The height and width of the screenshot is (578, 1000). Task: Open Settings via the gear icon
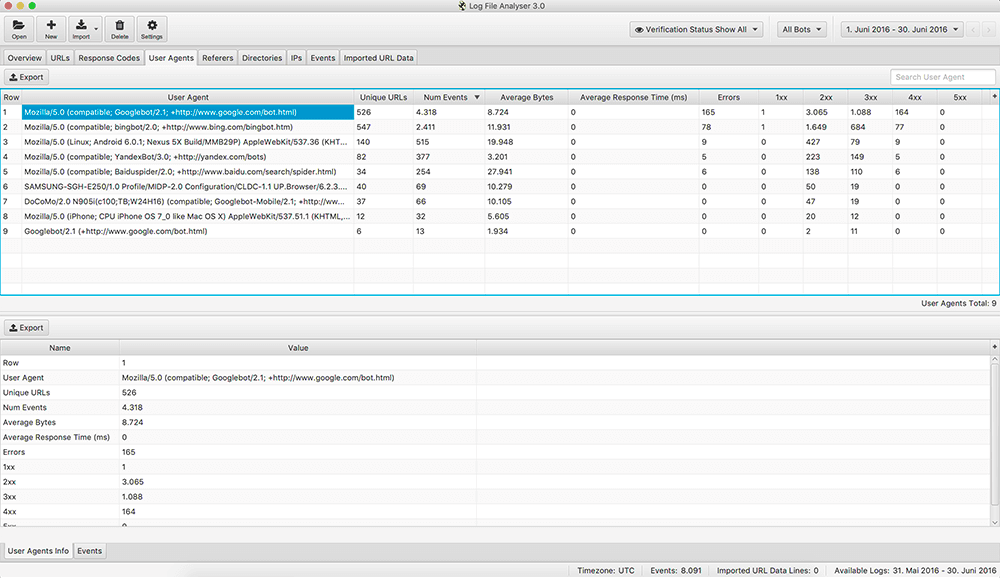click(152, 29)
